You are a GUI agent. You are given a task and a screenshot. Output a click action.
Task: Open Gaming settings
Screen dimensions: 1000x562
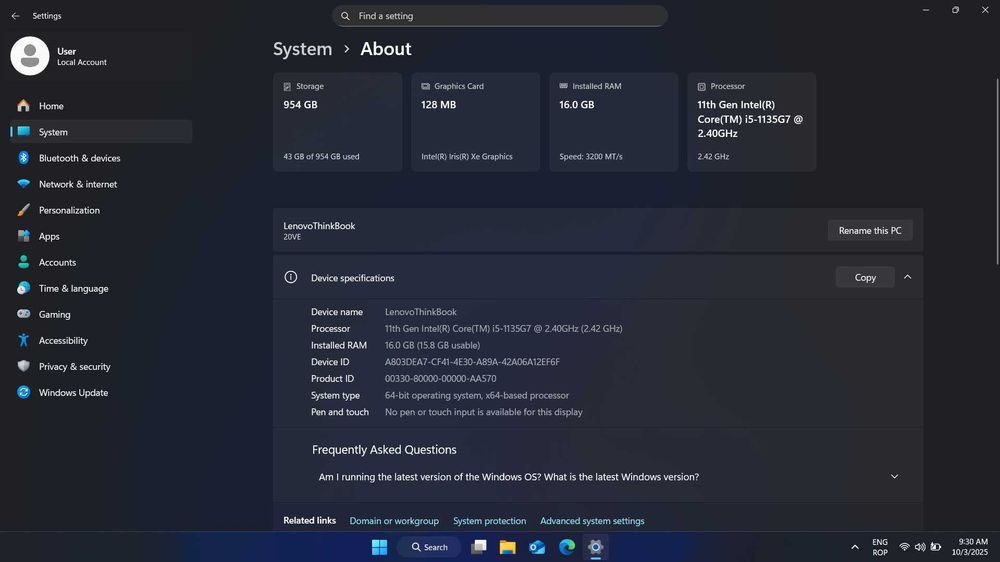[101, 314]
